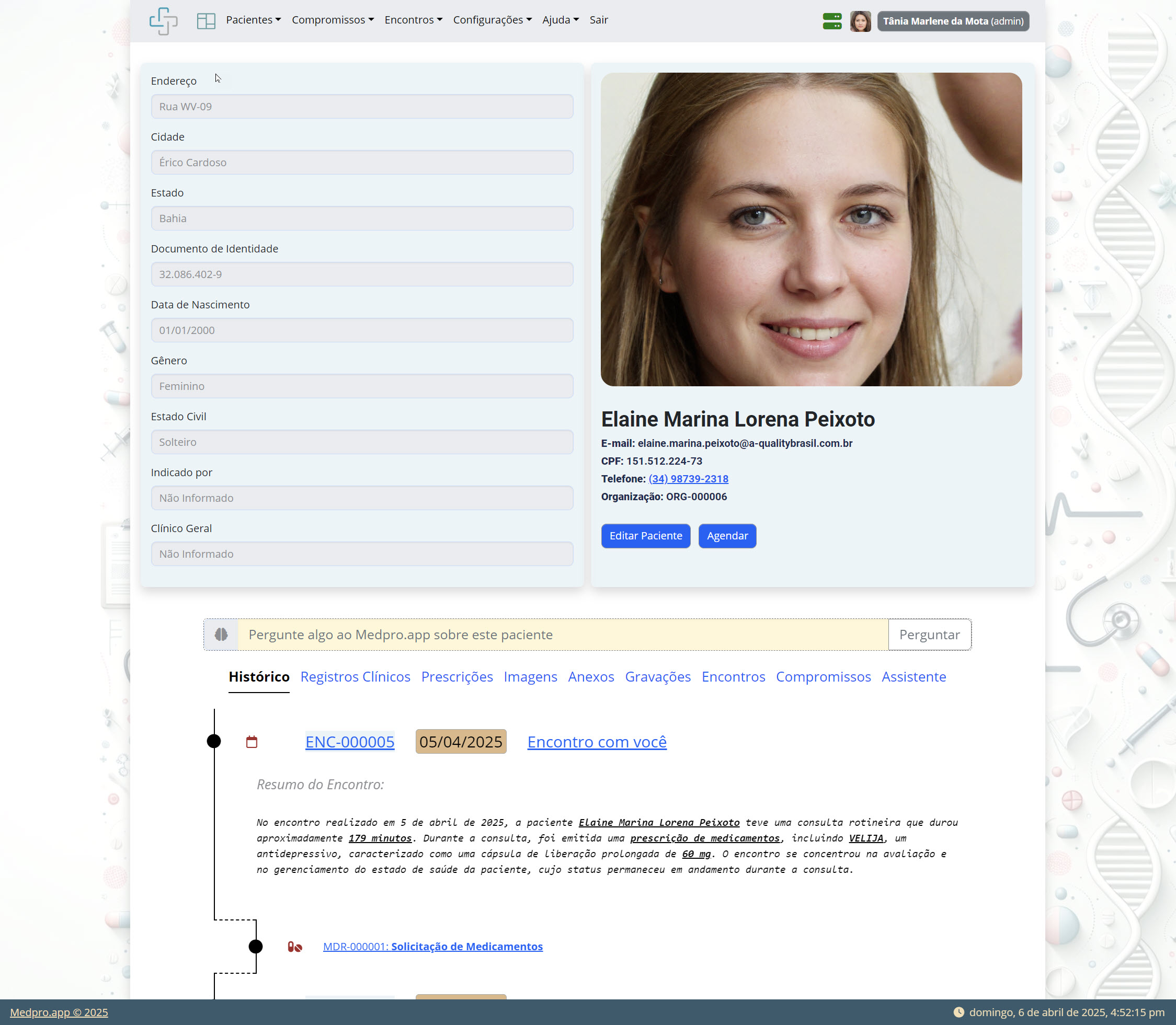Click the CPF 151.512.224-73 text
The image size is (1176, 1025).
click(x=651, y=461)
